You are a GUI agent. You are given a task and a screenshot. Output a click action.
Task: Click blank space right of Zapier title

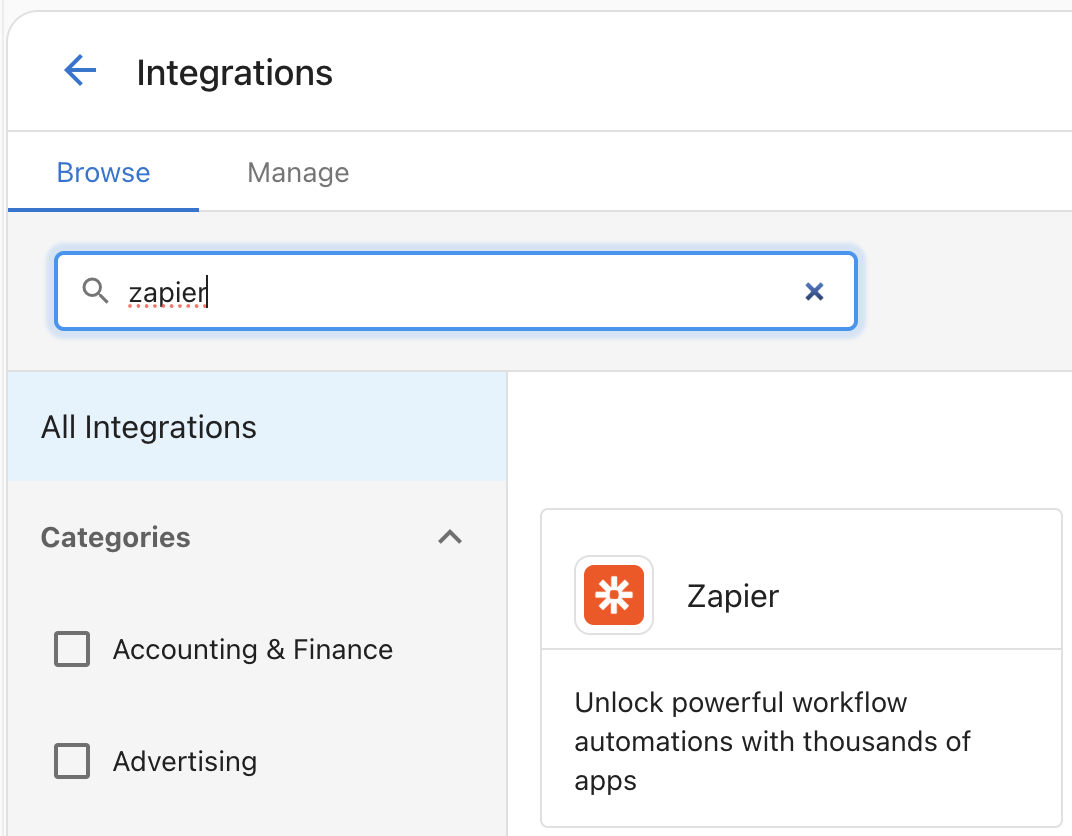(x=920, y=596)
